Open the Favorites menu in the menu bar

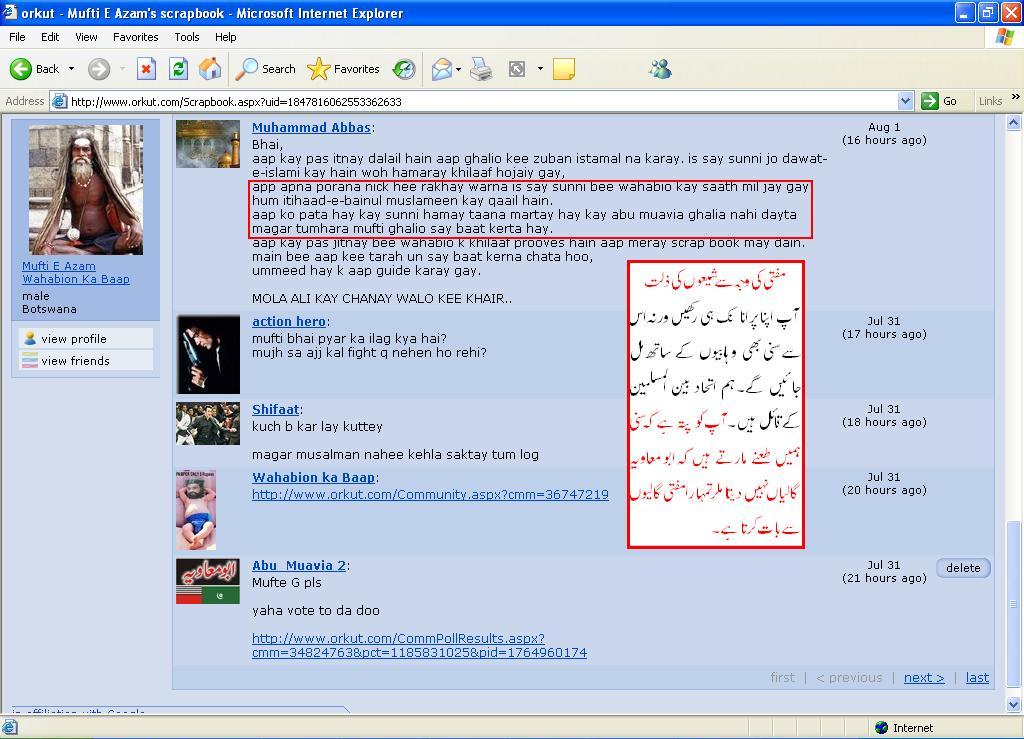coord(135,37)
